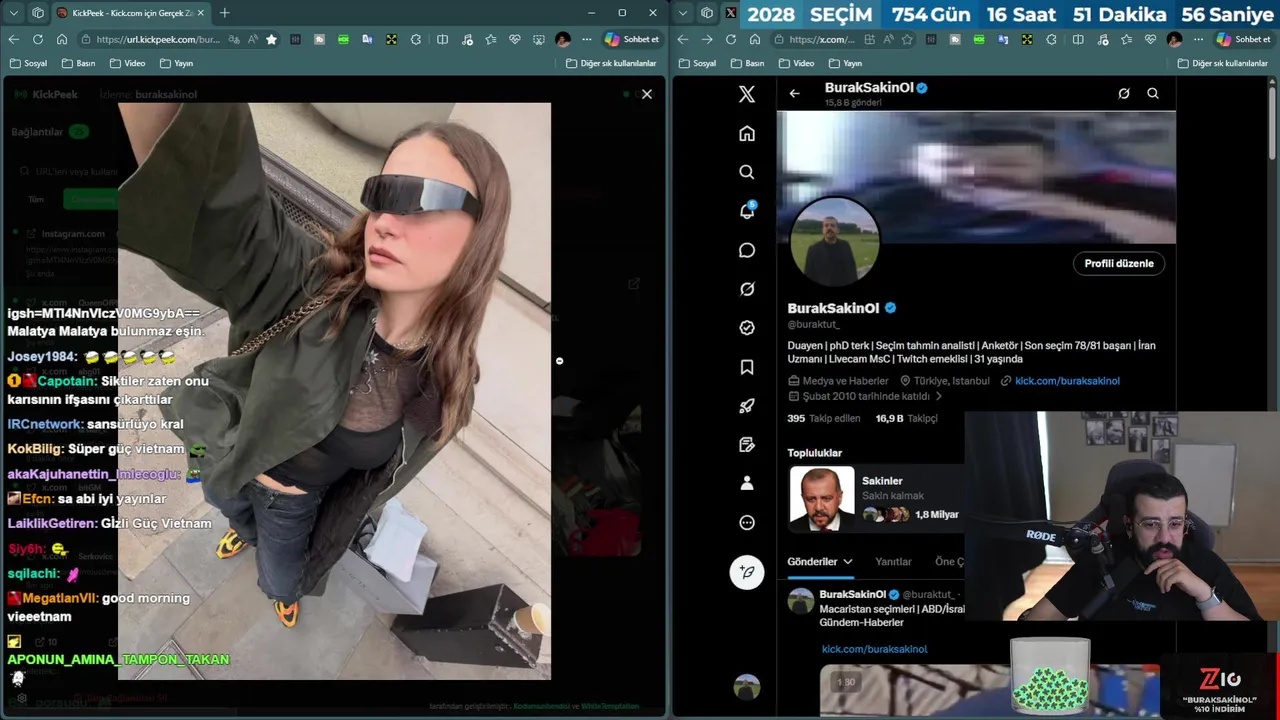
Task: Select KickPeek browser tab
Action: 130,13
